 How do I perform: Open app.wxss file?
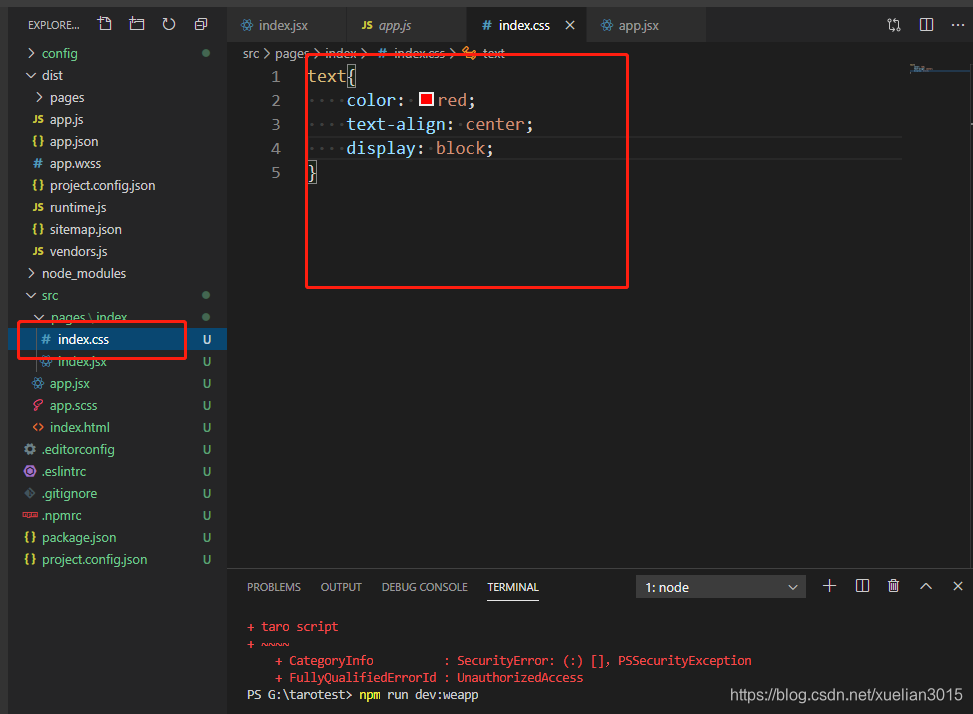click(x=118, y=164)
